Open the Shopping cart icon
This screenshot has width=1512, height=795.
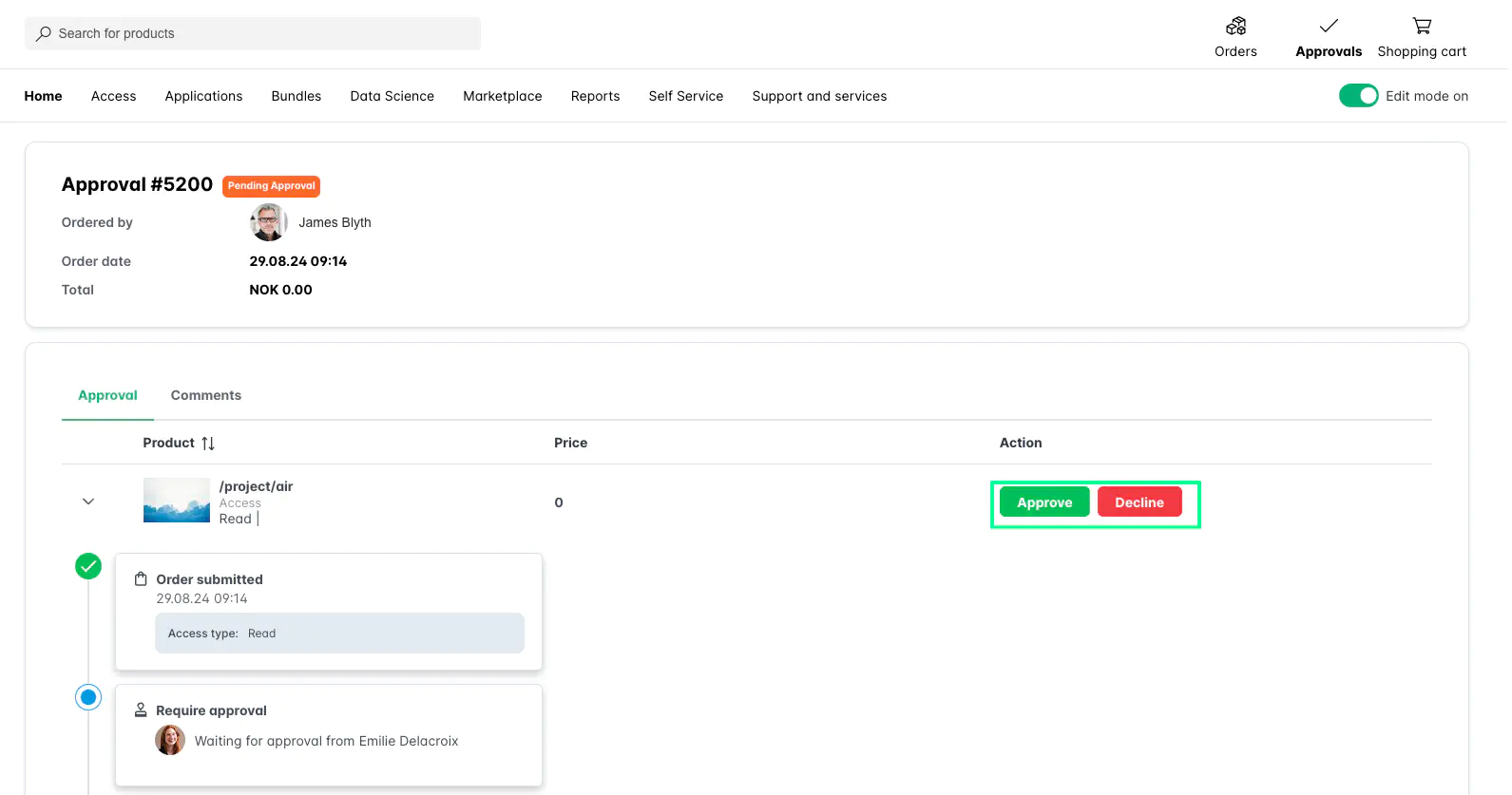click(x=1422, y=26)
